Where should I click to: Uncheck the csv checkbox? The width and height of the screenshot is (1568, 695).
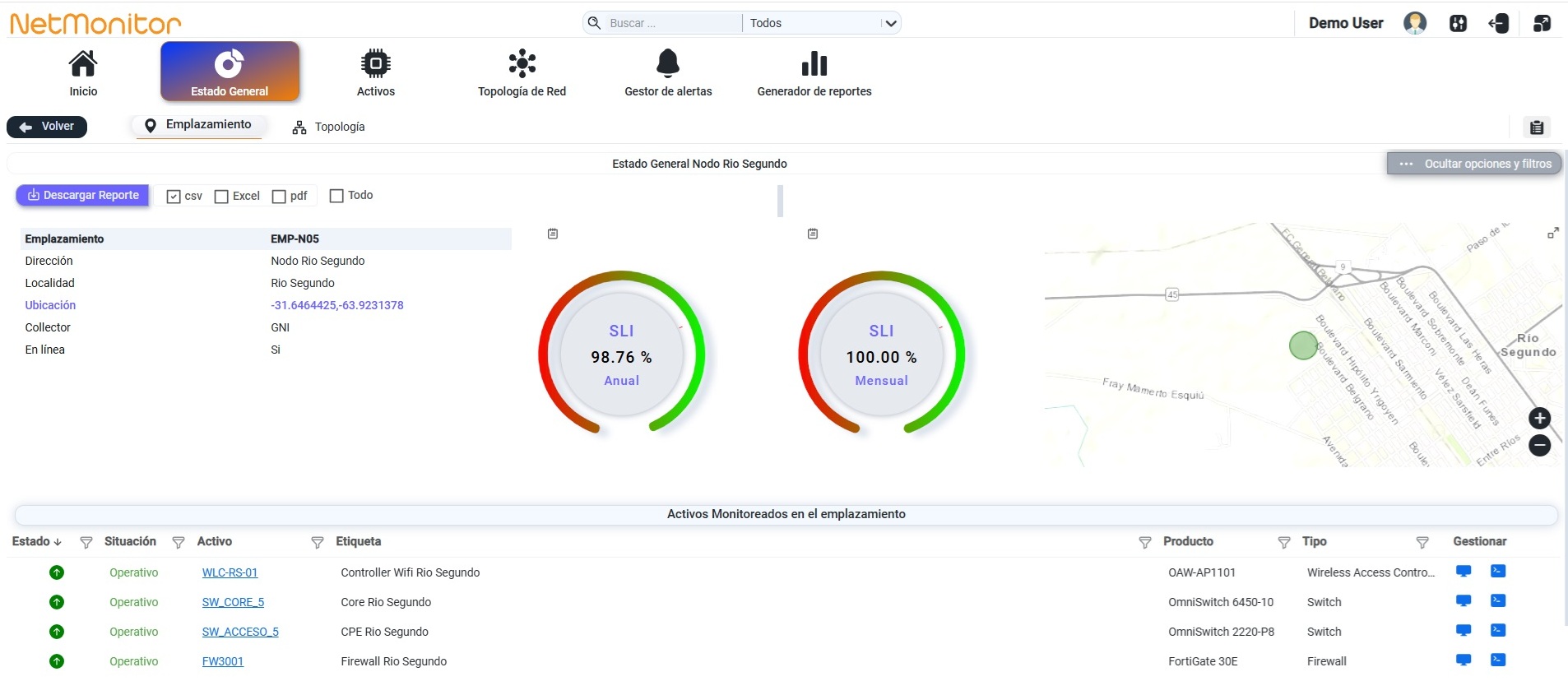pyautogui.click(x=174, y=197)
